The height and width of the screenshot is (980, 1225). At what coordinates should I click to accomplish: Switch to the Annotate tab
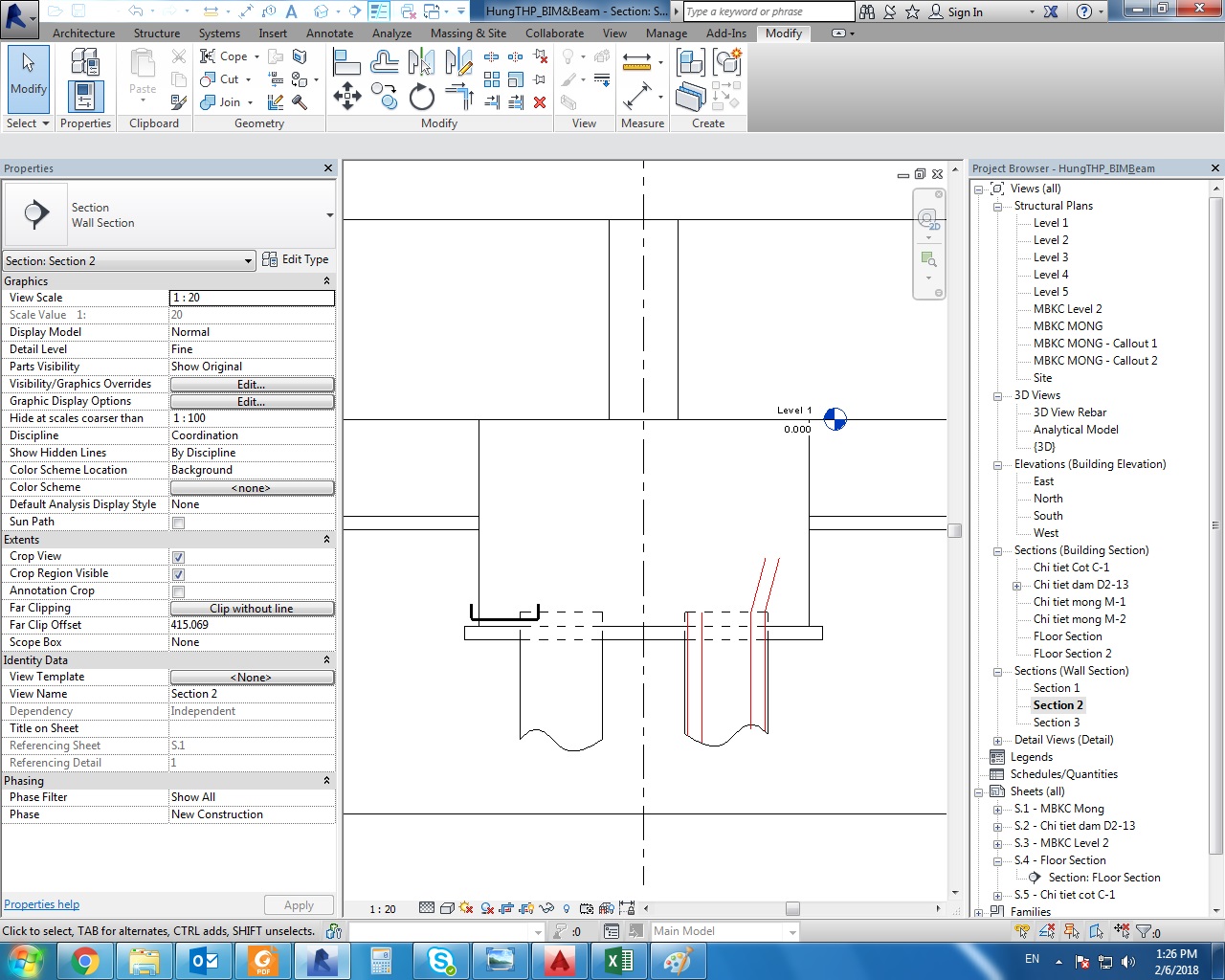point(329,33)
